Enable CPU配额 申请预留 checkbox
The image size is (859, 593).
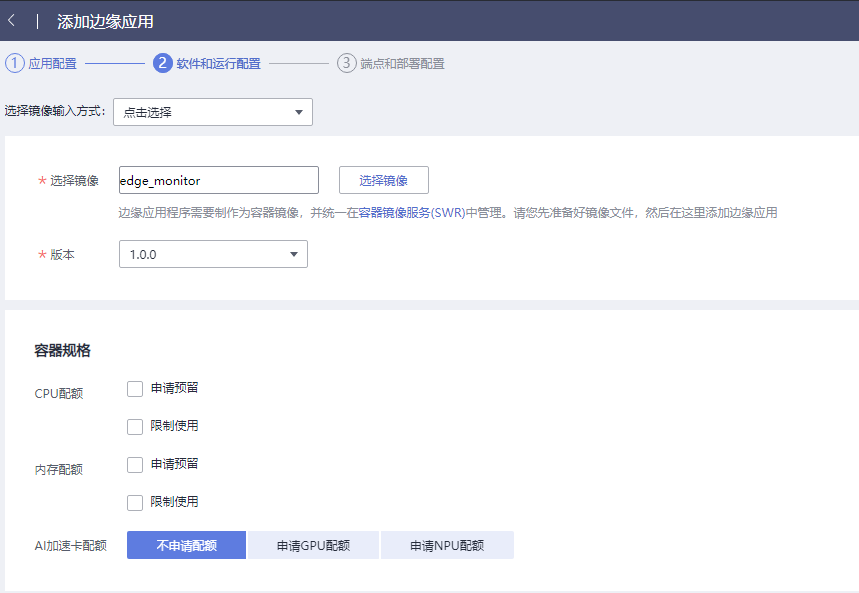pos(135,389)
